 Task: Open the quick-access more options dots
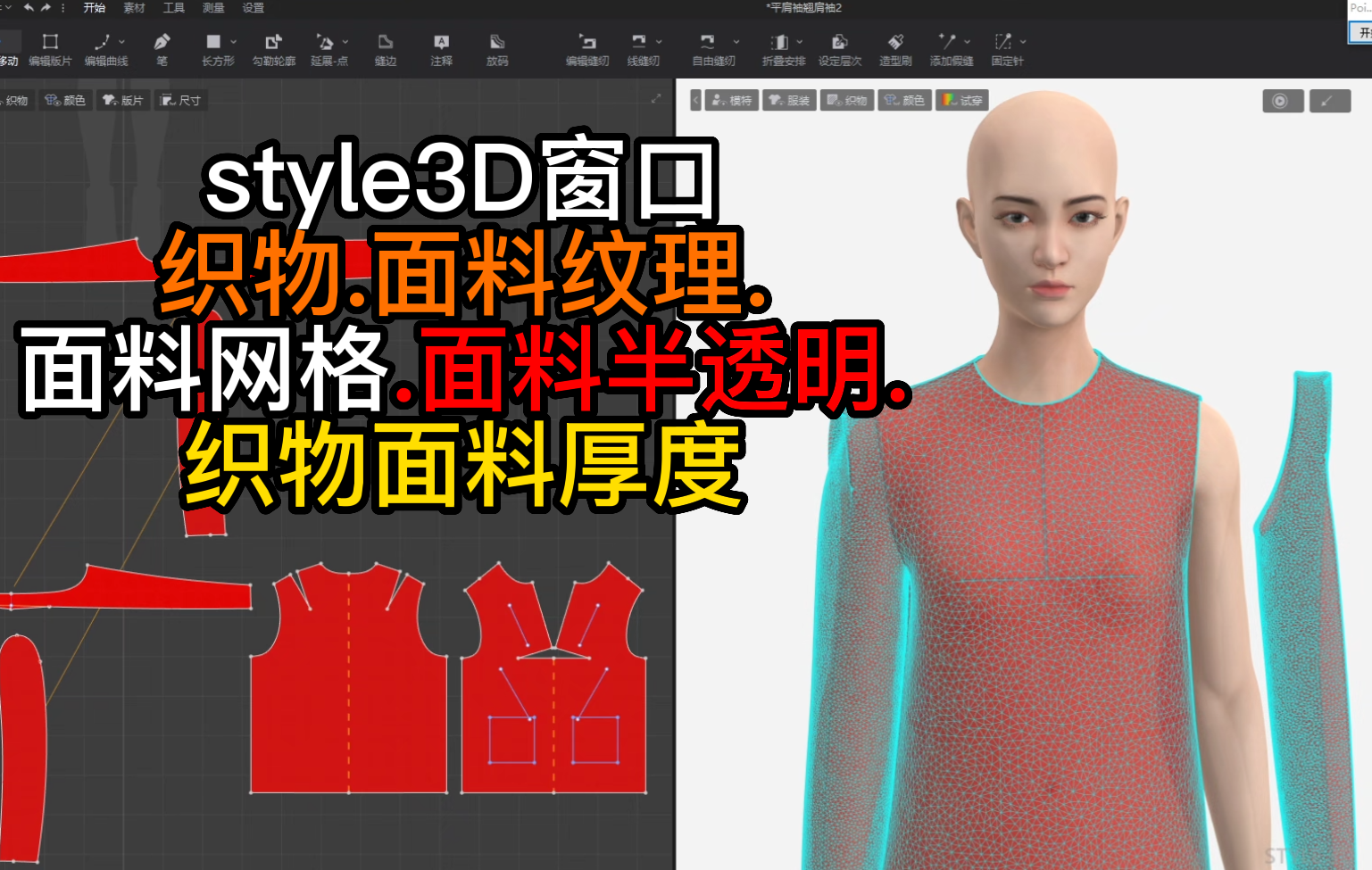pos(62,7)
